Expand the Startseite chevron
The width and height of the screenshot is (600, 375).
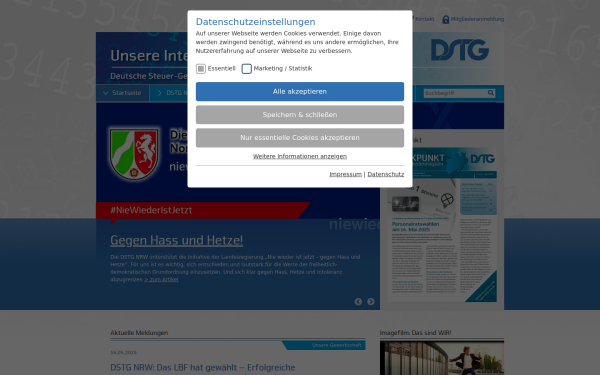coord(105,93)
